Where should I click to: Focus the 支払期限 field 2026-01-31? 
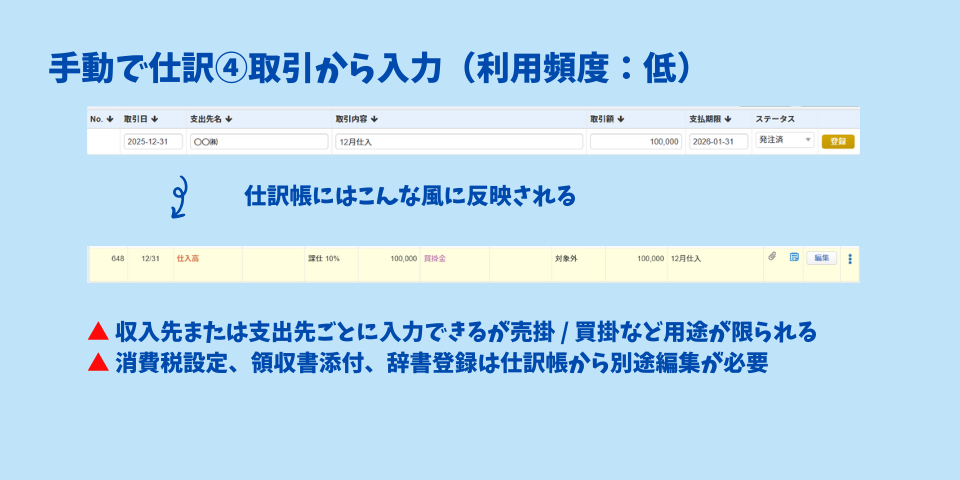pyautogui.click(x=719, y=141)
